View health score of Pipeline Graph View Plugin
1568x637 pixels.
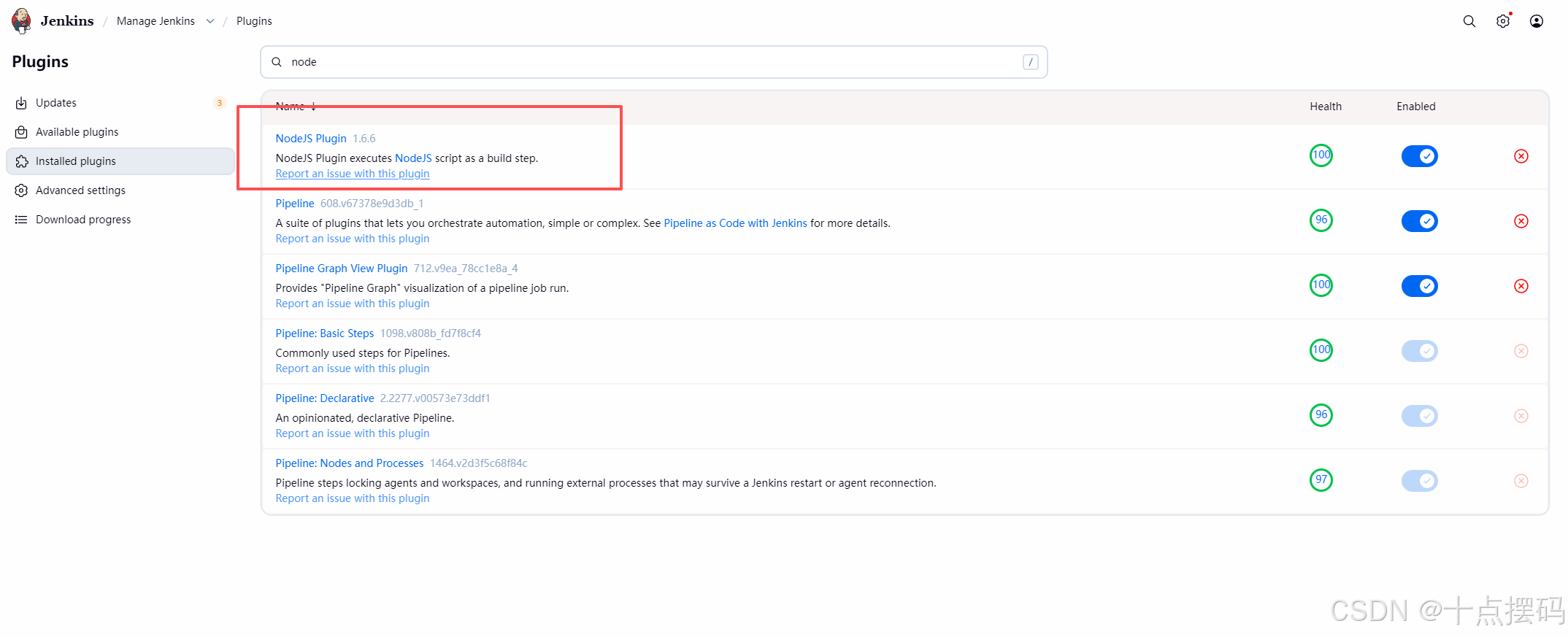pyautogui.click(x=1321, y=285)
